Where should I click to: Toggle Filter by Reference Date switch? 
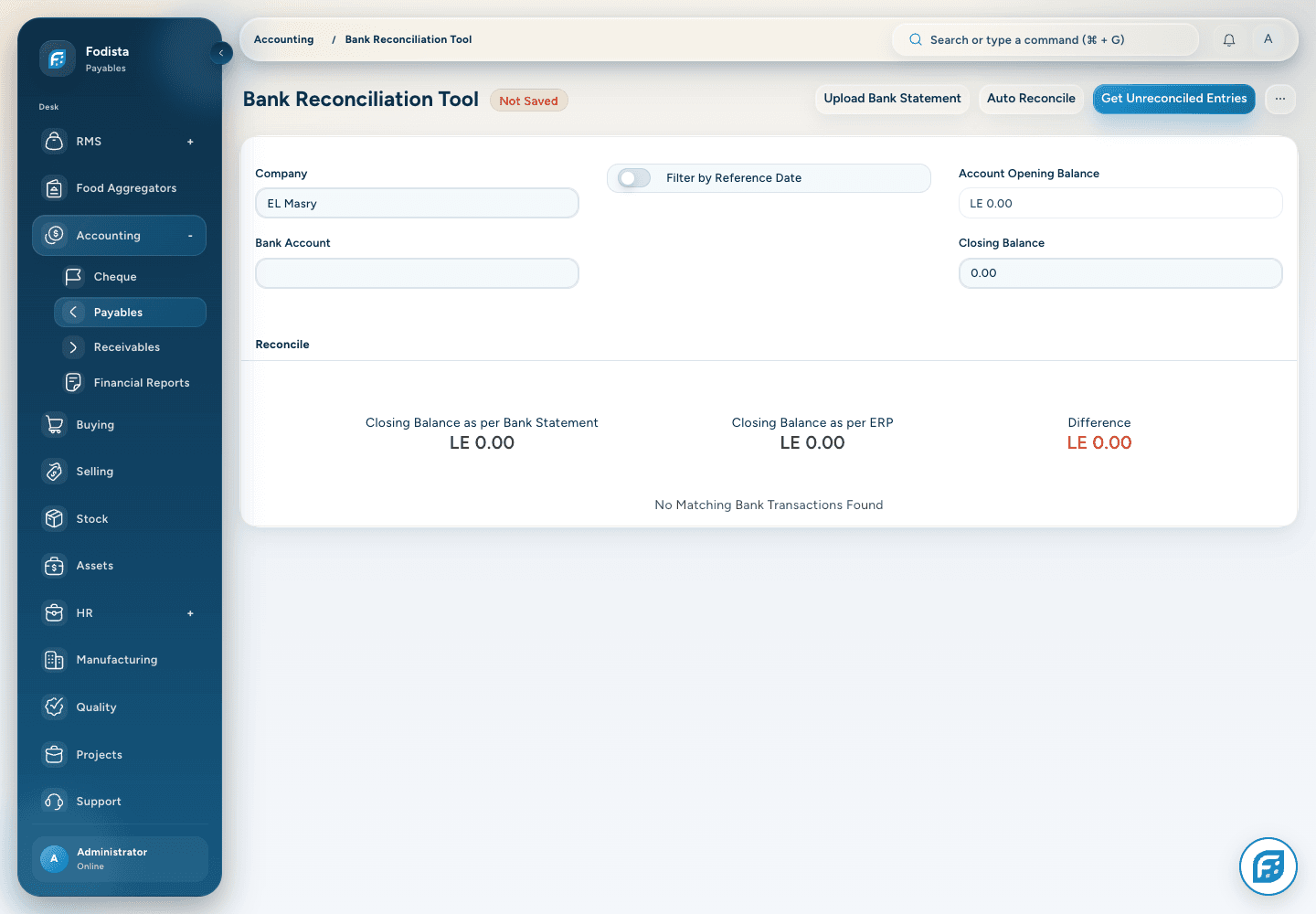pyautogui.click(x=634, y=178)
